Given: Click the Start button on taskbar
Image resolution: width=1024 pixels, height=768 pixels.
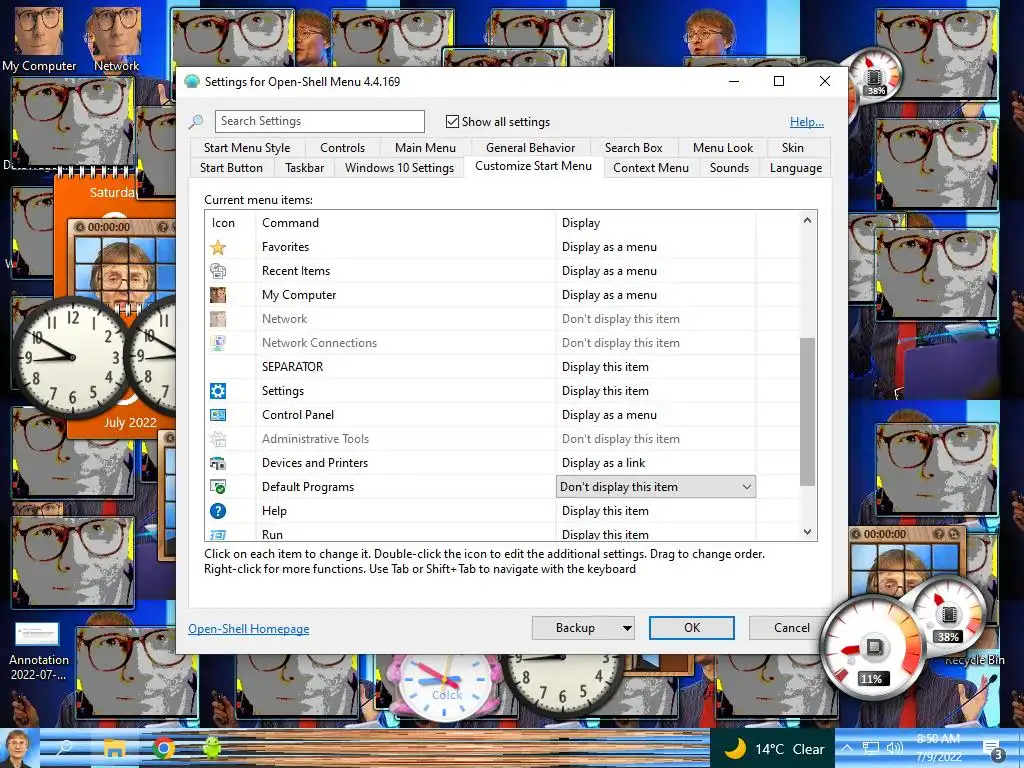Looking at the screenshot, I should pyautogui.click(x=20, y=748).
